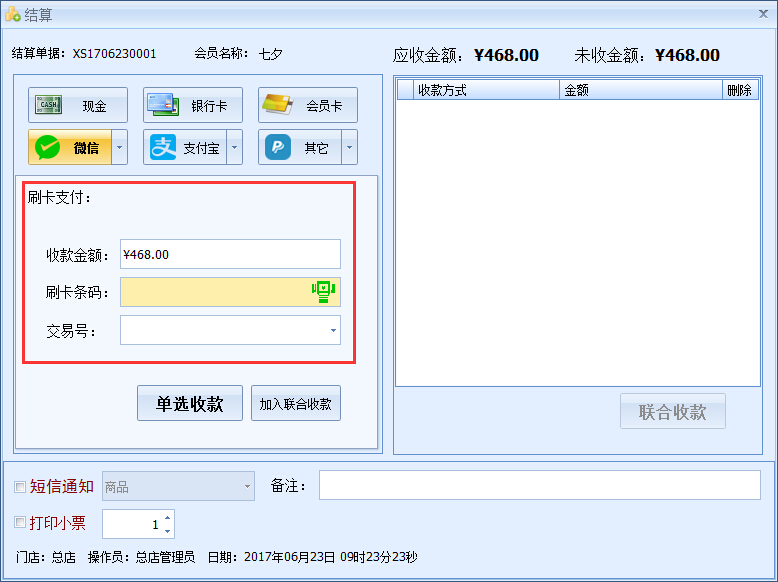Select 支付宝 Alipay payment method
Screen dimensions: 778x582
(x=185, y=148)
